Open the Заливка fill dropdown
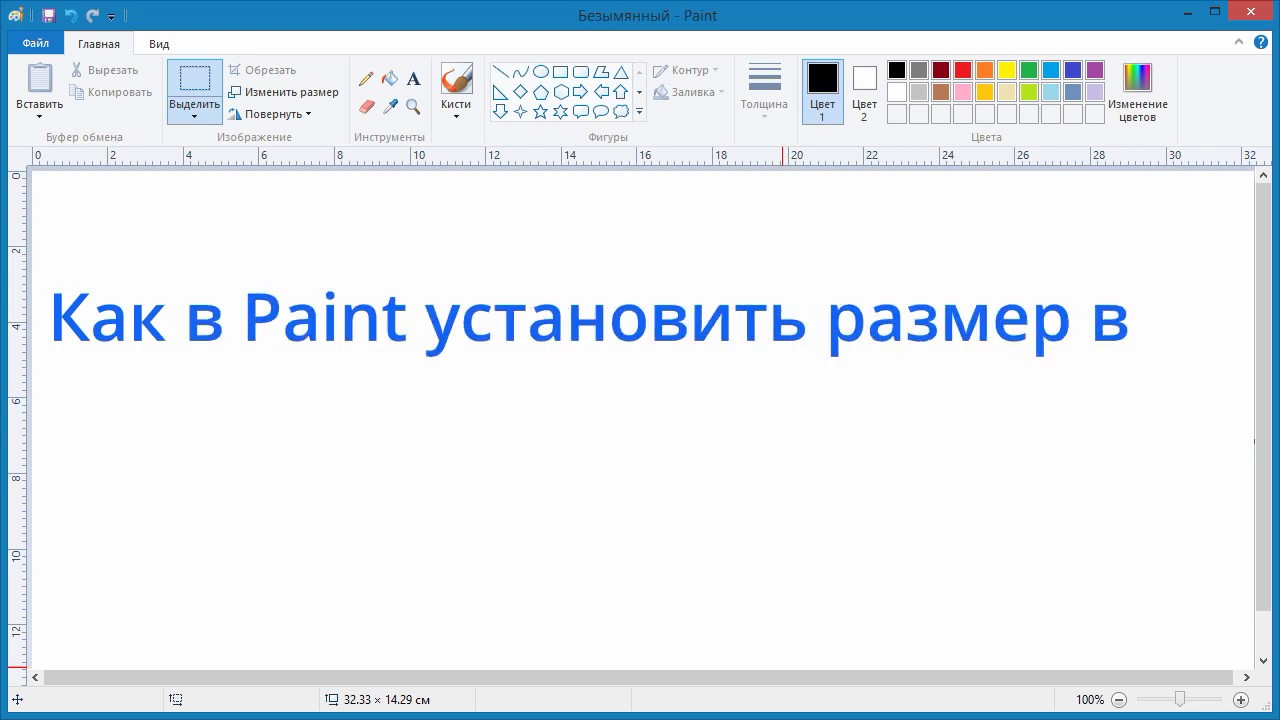 (x=689, y=92)
